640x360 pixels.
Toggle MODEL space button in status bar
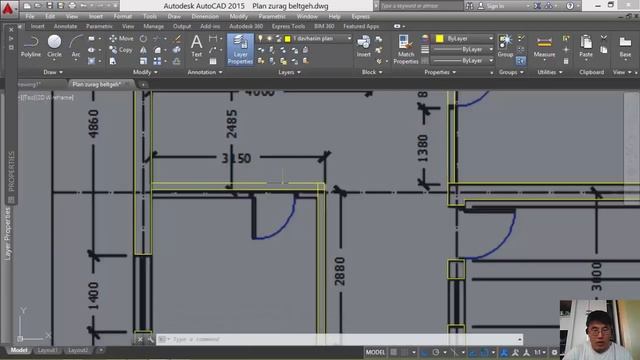coord(375,352)
